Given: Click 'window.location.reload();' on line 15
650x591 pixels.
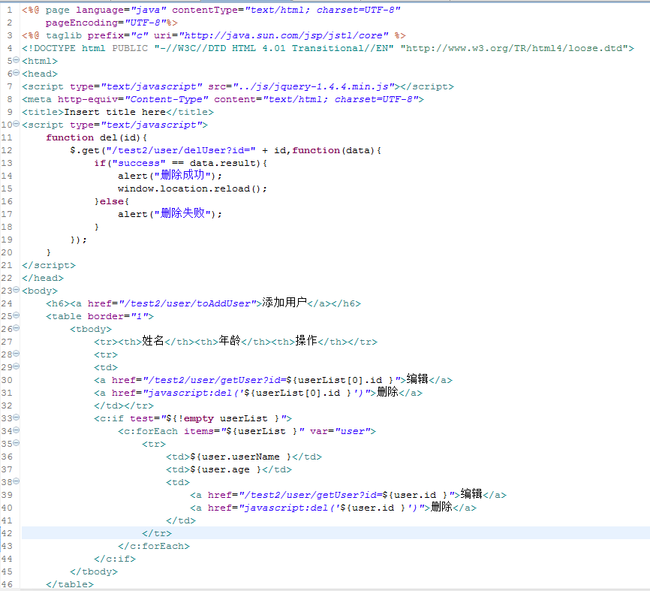Looking at the screenshot, I should (x=192, y=189).
